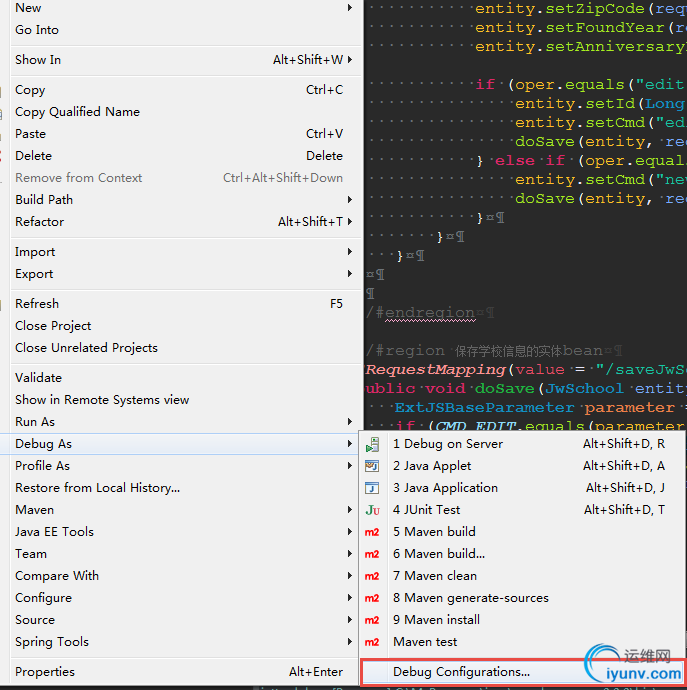The width and height of the screenshot is (687, 690).
Task: Click the Java Applet icon
Action: [372, 466]
